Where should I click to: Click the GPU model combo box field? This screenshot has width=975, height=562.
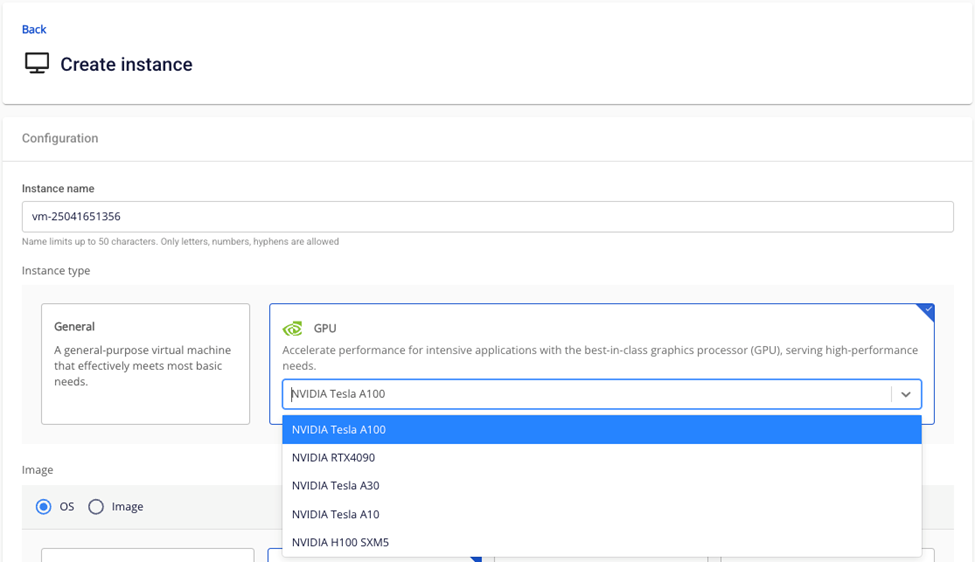586,394
